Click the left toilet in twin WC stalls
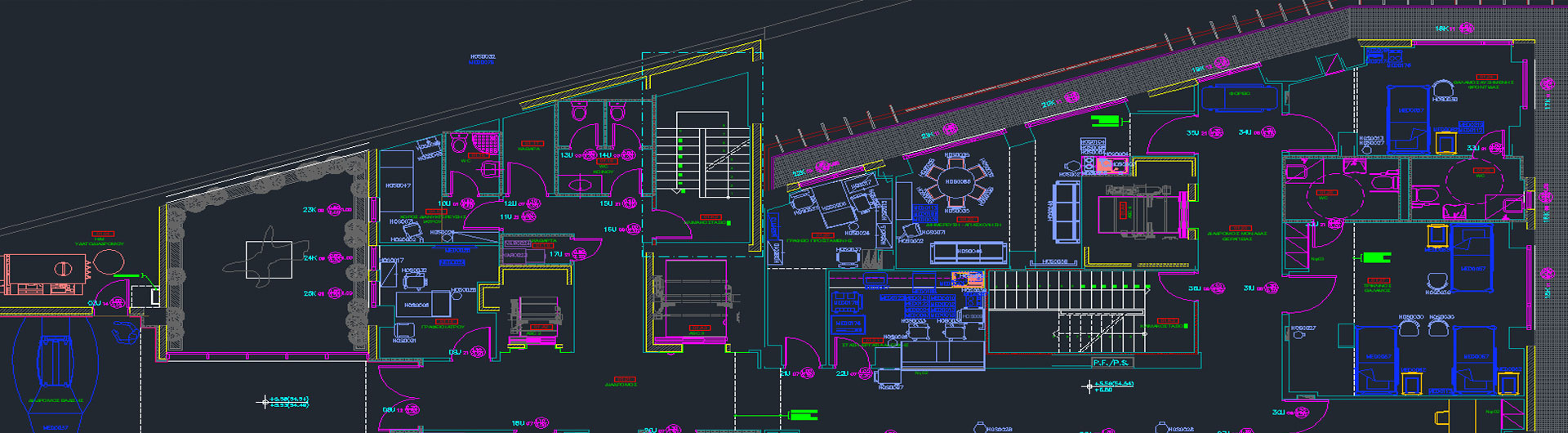1568x433 pixels. pyautogui.click(x=580, y=111)
